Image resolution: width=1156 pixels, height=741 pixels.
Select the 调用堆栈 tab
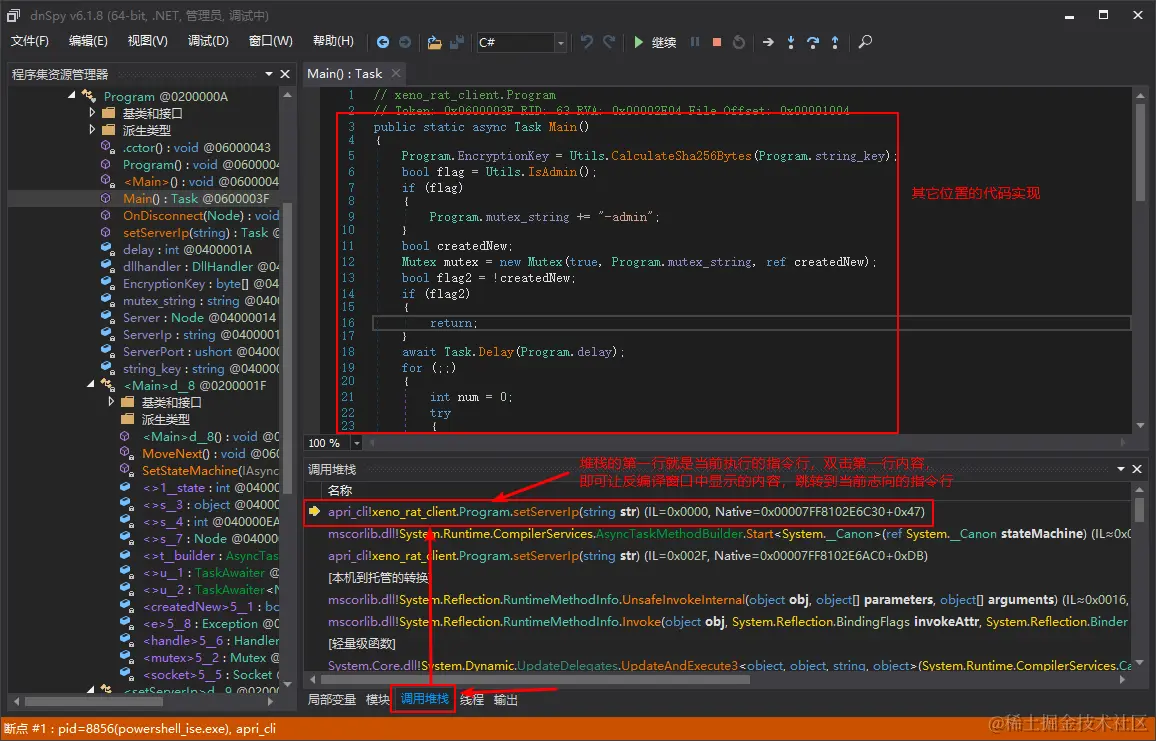425,699
